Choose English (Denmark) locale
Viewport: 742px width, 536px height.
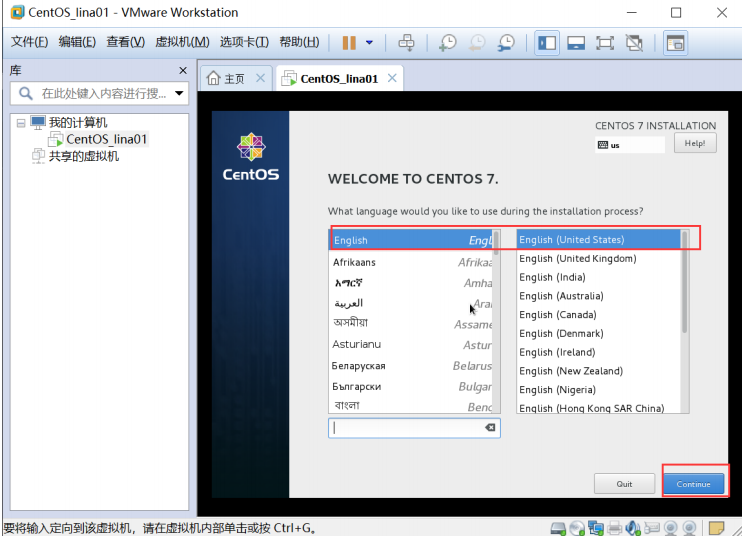[599, 334]
